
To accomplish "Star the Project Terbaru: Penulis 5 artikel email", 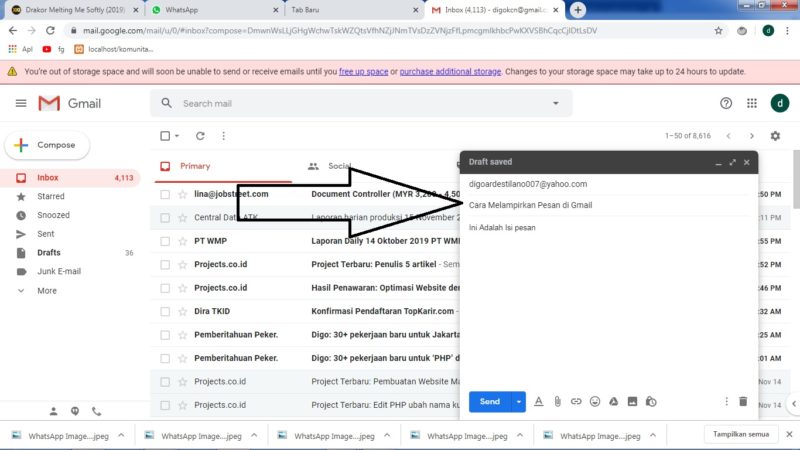I will pyautogui.click(x=183, y=265).
